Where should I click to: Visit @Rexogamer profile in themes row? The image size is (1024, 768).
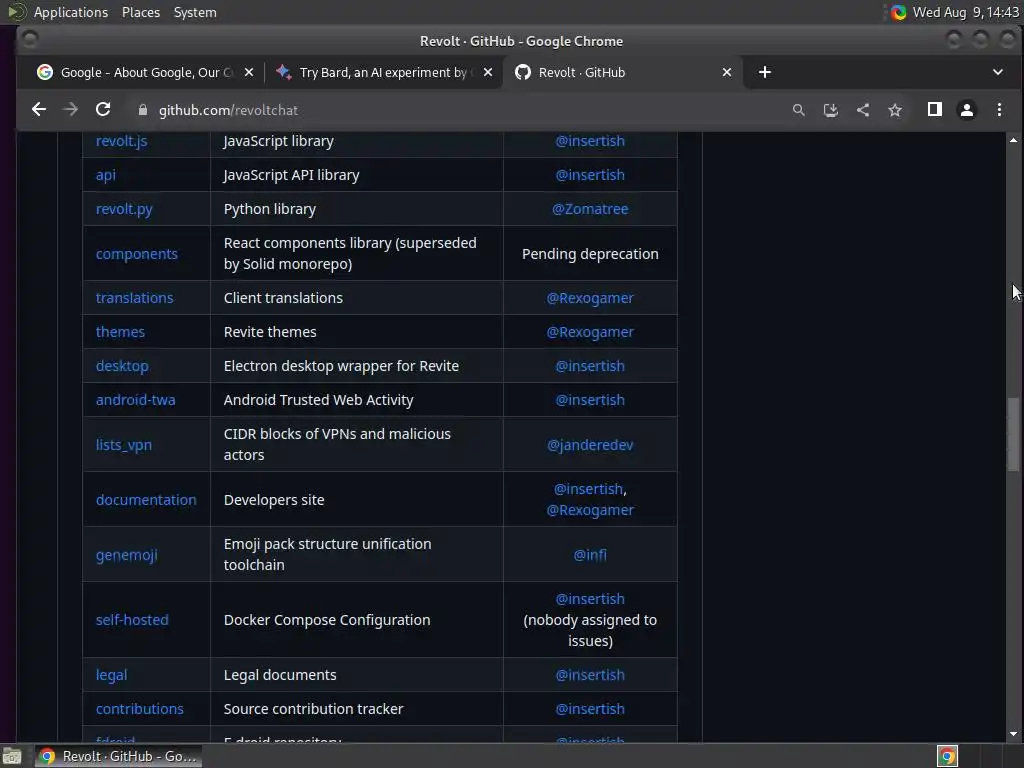590,332
